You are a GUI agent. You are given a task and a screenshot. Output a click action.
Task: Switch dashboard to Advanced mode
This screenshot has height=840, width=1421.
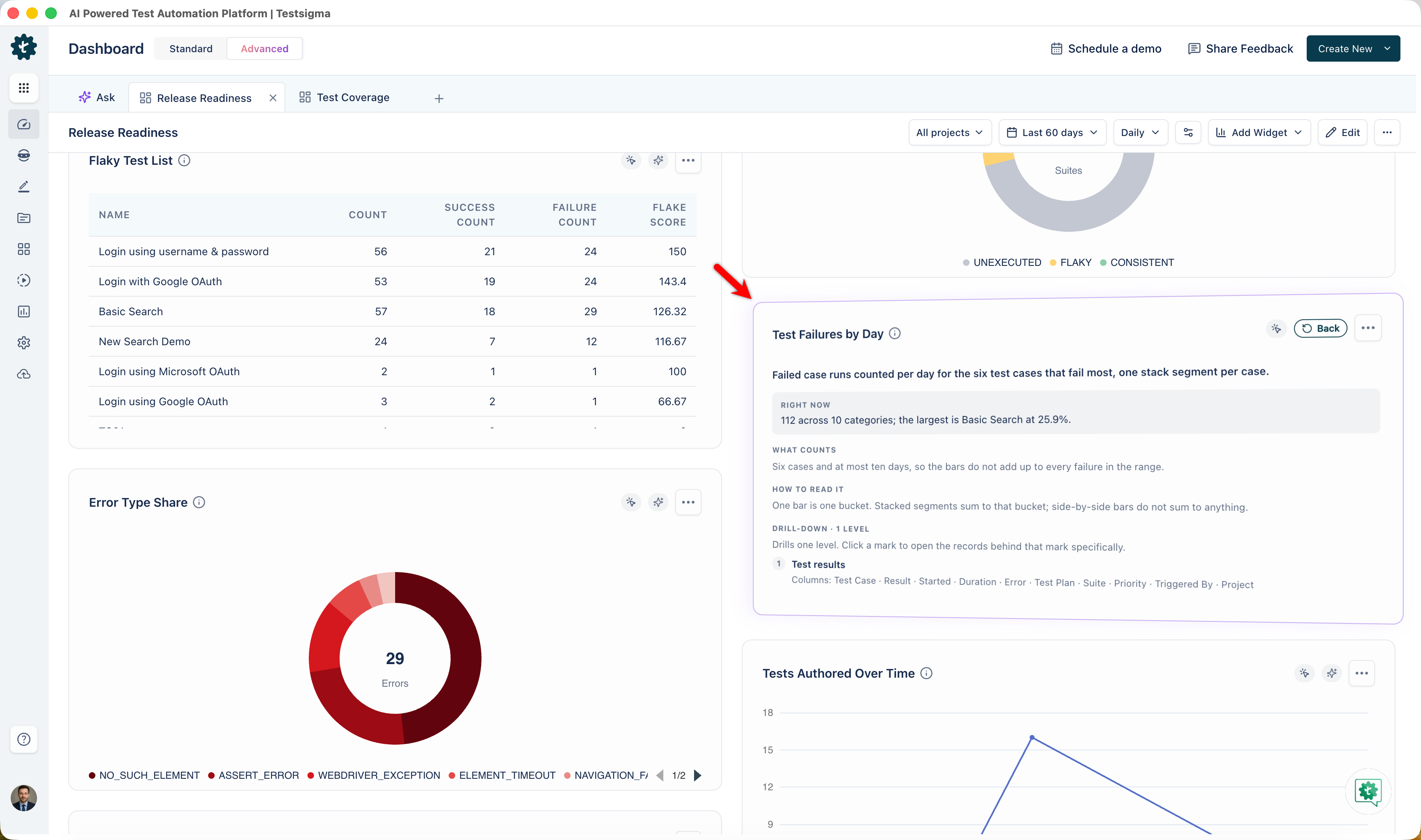click(x=264, y=48)
